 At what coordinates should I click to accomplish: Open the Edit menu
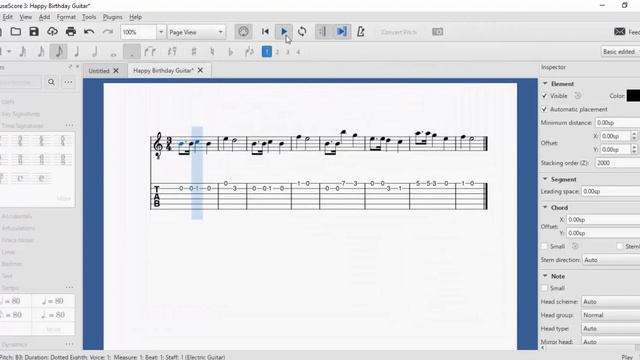[7, 17]
